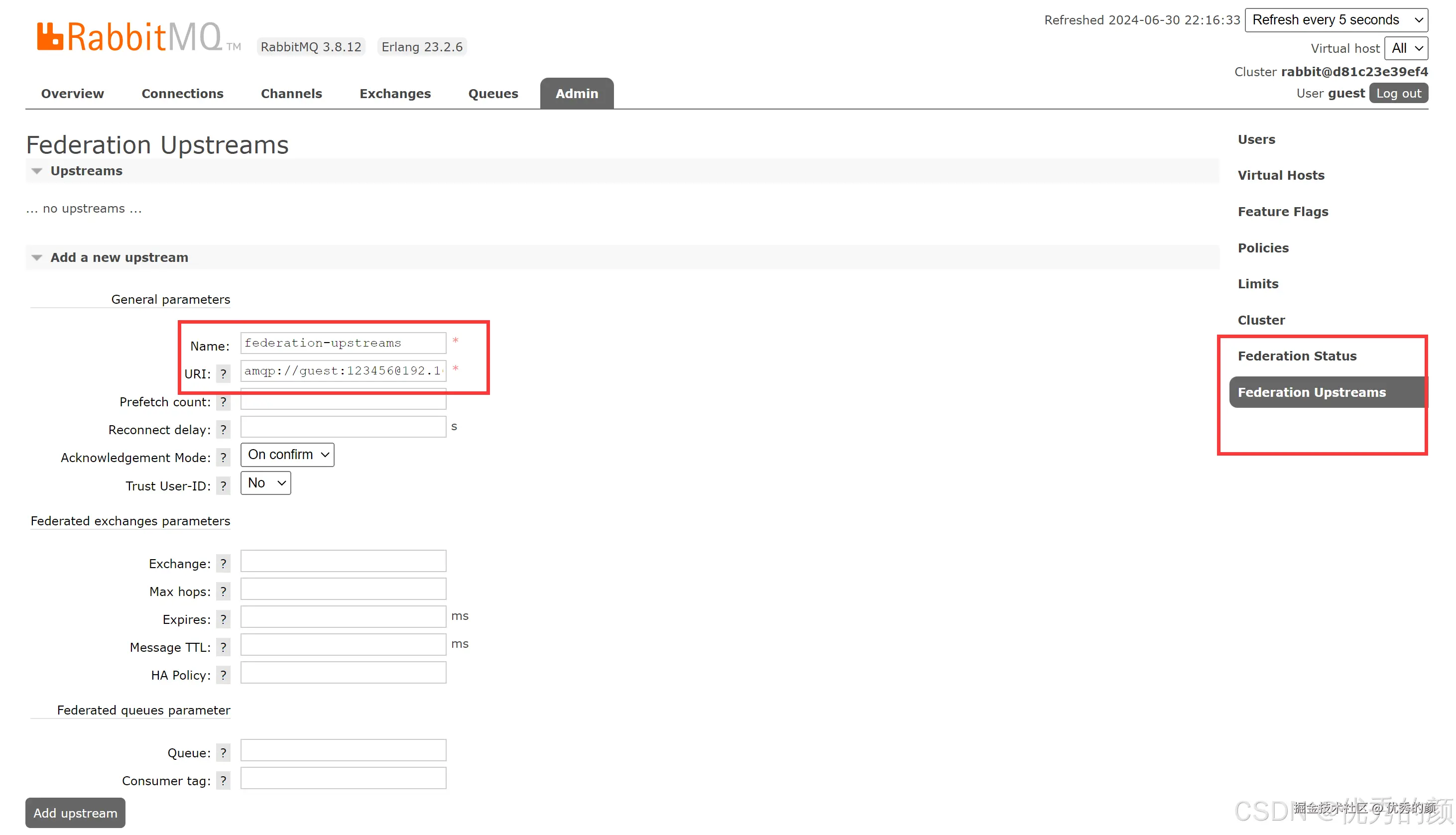1456x835 pixels.
Task: Open Reconnect delay help icon
Action: [x=223, y=430]
